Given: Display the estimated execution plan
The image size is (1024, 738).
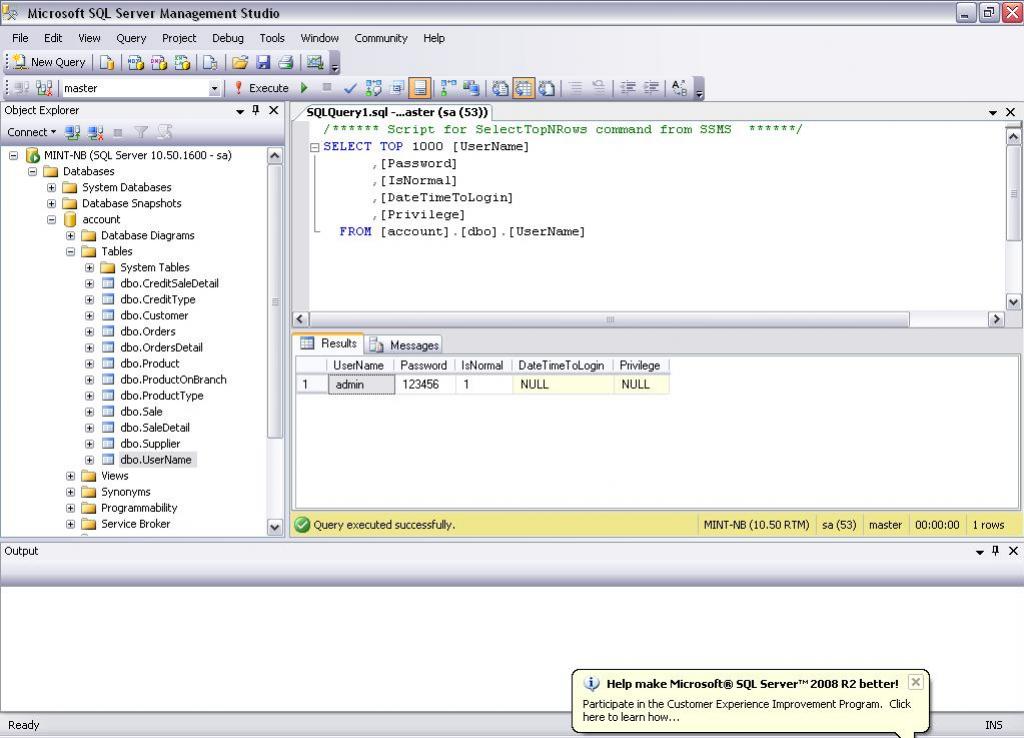Looking at the screenshot, I should [374, 88].
